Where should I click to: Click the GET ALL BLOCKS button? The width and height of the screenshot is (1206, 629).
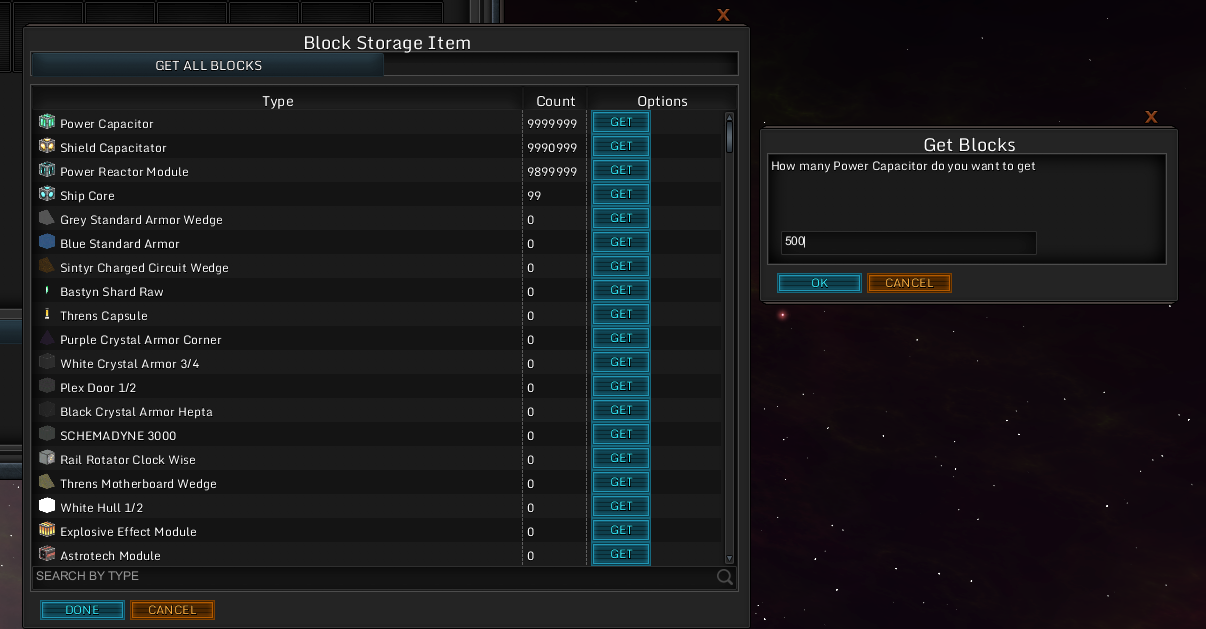point(208,65)
